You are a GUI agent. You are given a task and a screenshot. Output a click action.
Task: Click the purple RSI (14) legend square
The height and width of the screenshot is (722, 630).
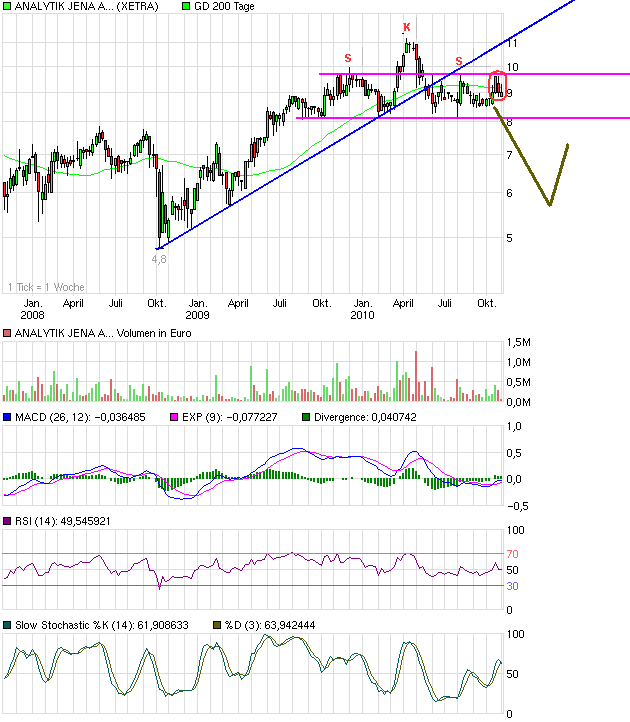[x=6, y=521]
